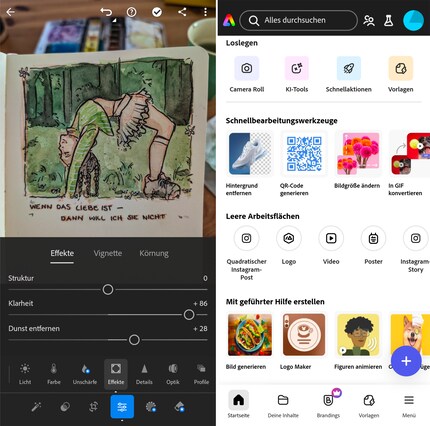The image size is (430, 426).
Task: Click the Dunst entfernen value + 28
Action: 200,329
